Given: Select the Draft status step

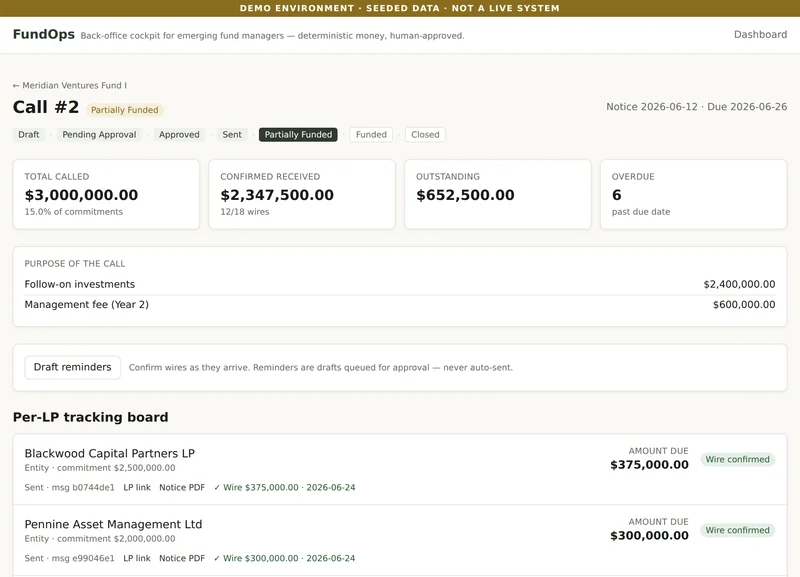Looking at the screenshot, I should click(29, 135).
